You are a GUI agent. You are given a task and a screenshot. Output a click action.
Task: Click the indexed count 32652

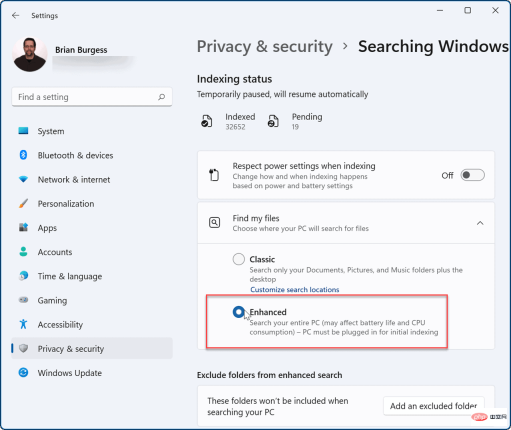tap(235, 127)
